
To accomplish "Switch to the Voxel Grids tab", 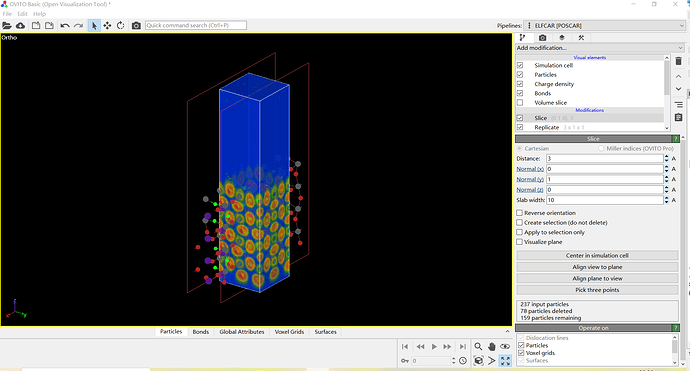I will tap(289, 332).
